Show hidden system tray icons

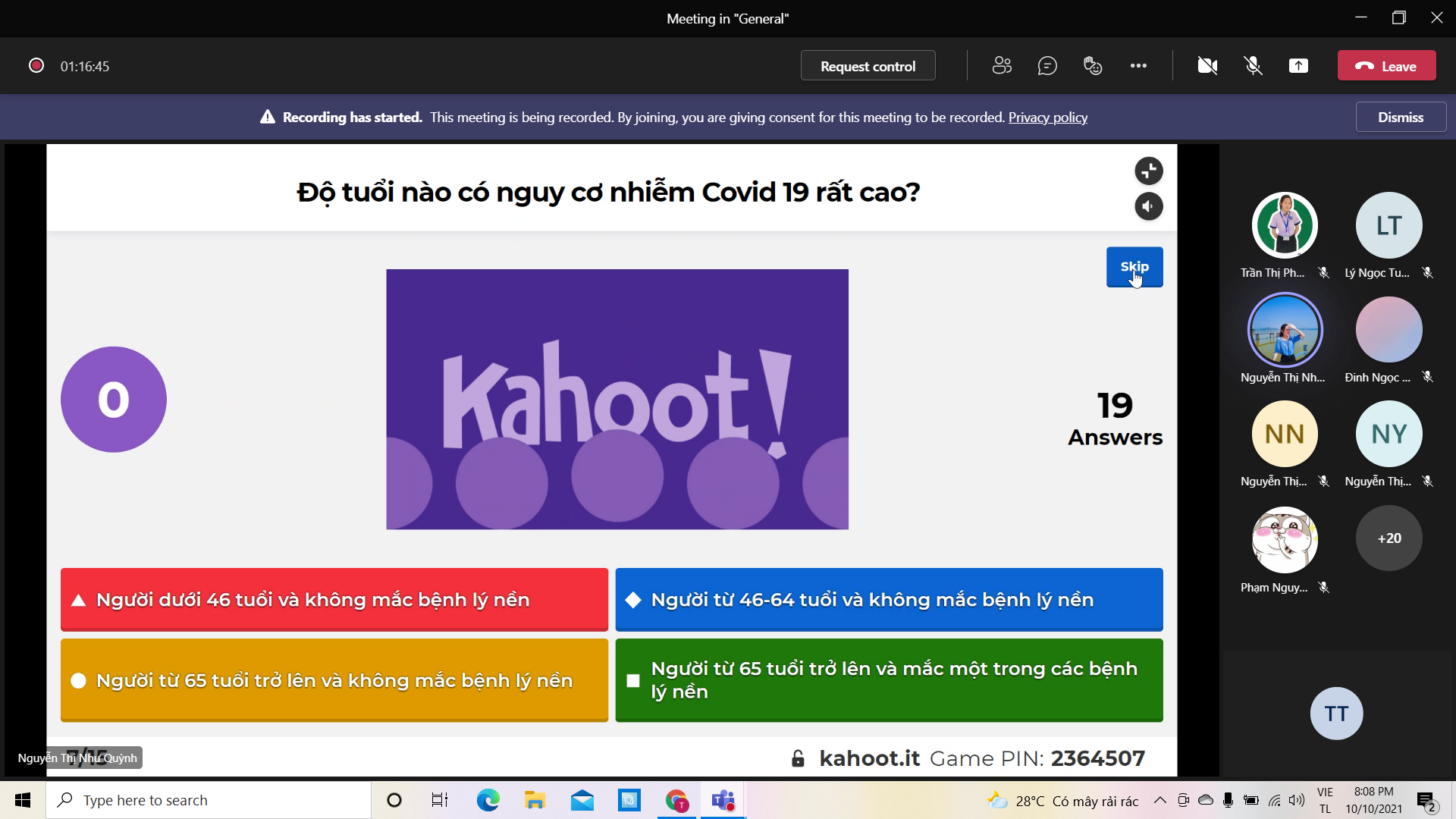[1159, 800]
